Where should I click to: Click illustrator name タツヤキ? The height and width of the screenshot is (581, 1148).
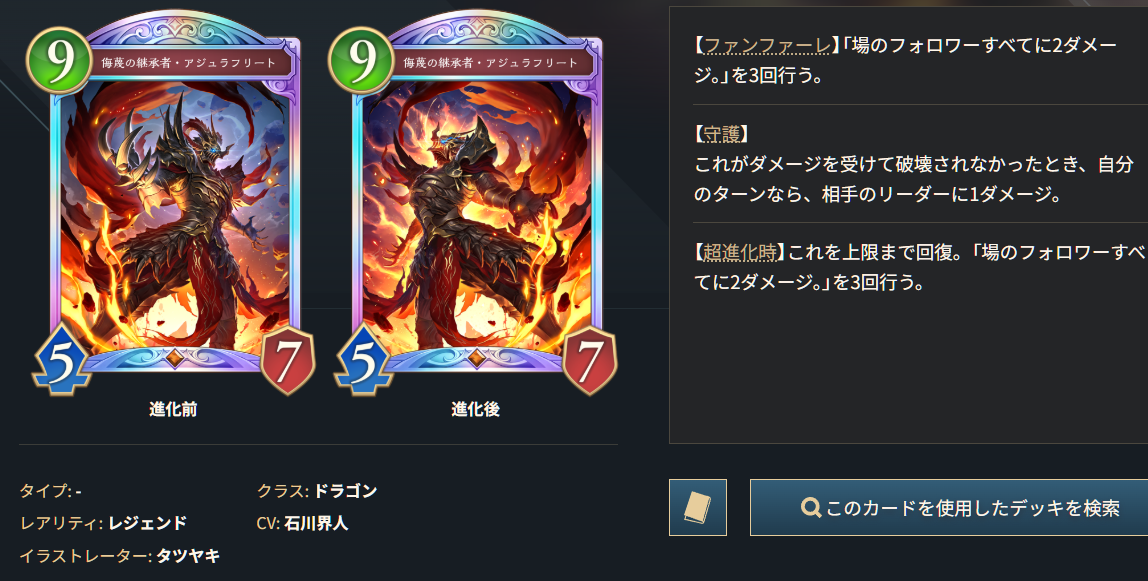pos(188,556)
